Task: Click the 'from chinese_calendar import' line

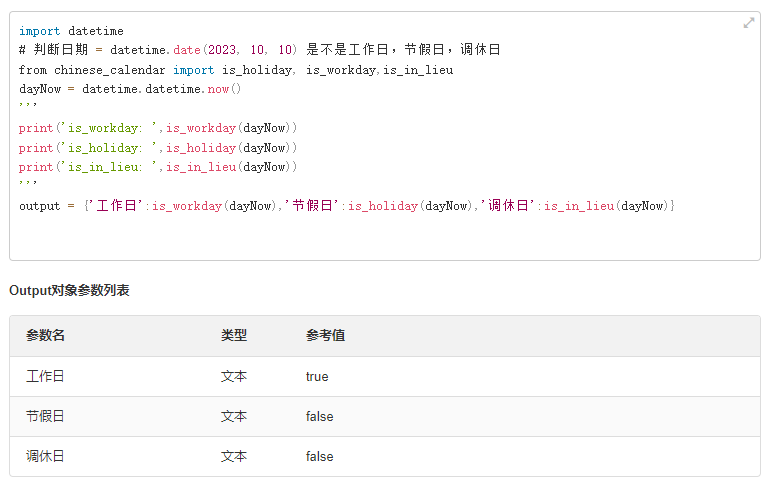Action: tap(236, 70)
